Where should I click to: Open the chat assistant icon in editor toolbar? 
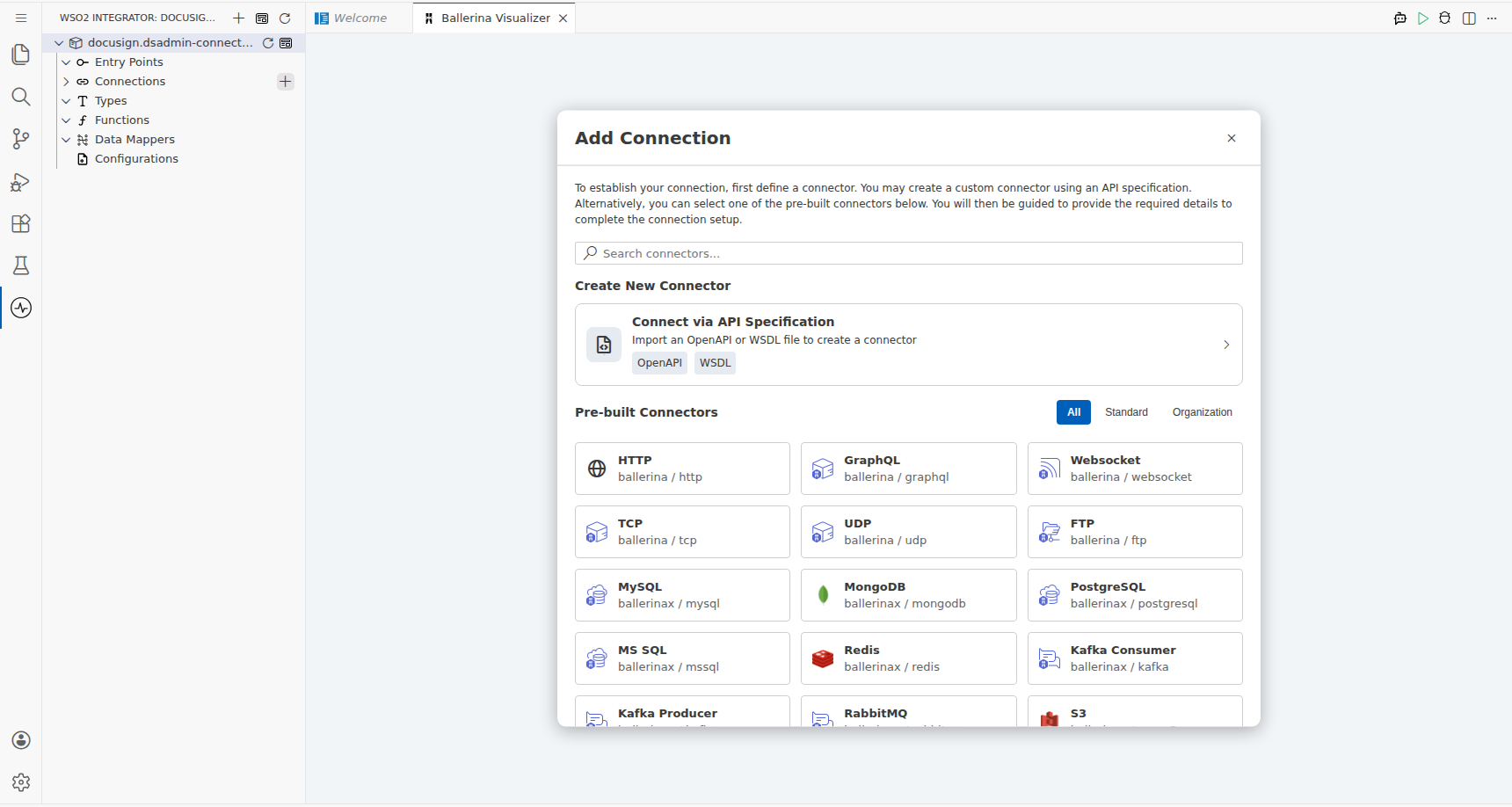(1400, 18)
